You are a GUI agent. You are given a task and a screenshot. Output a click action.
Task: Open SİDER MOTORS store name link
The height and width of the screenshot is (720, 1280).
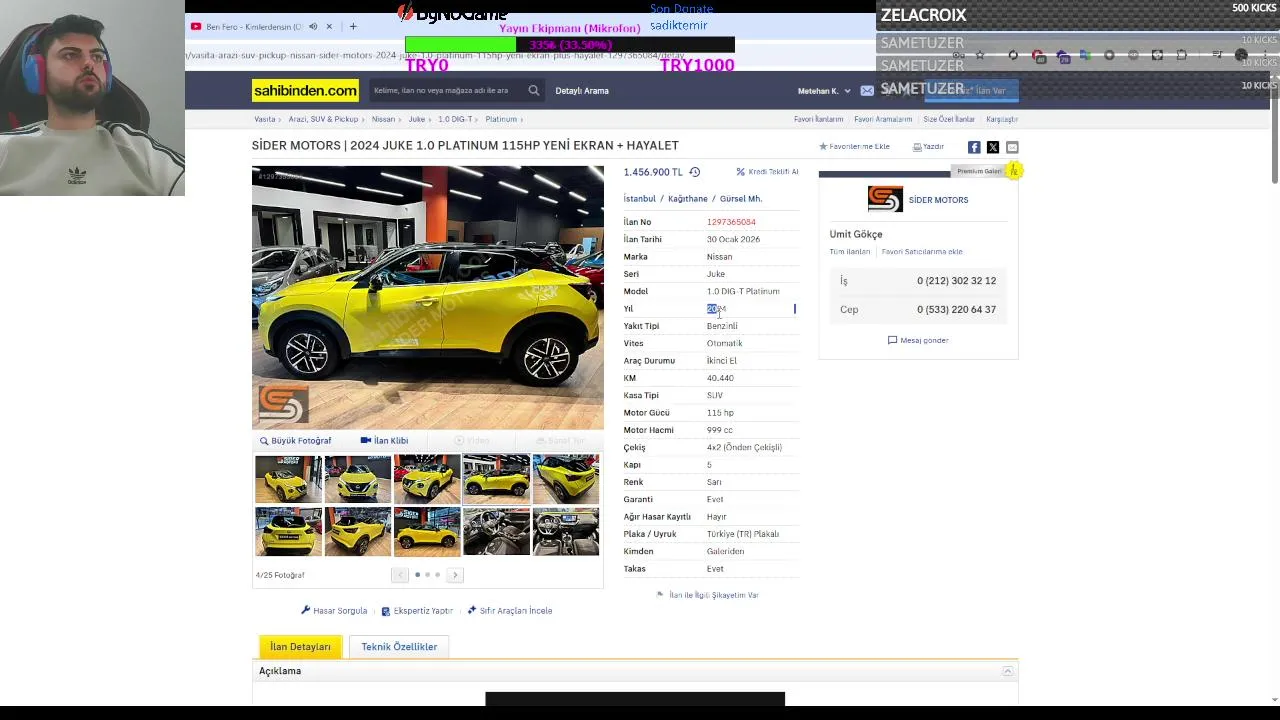click(938, 200)
